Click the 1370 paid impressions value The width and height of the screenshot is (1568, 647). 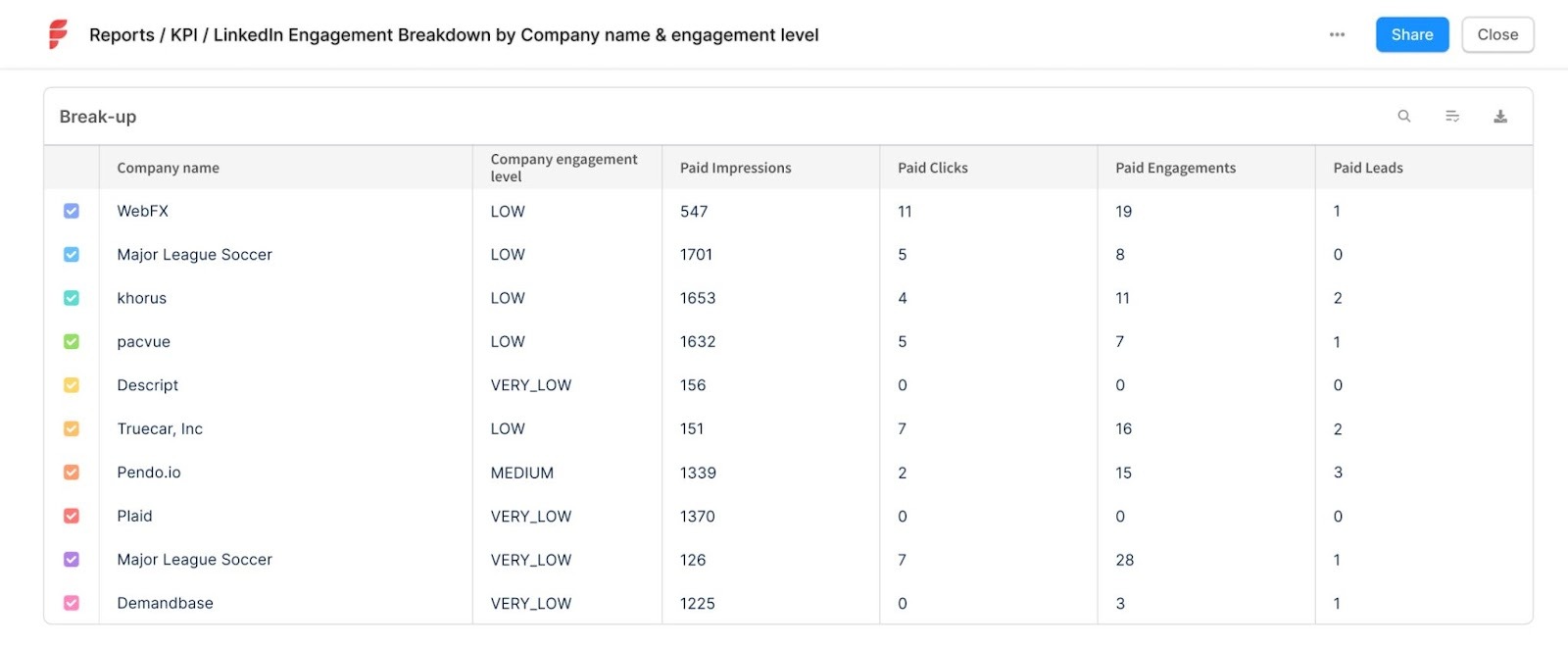[x=698, y=516]
